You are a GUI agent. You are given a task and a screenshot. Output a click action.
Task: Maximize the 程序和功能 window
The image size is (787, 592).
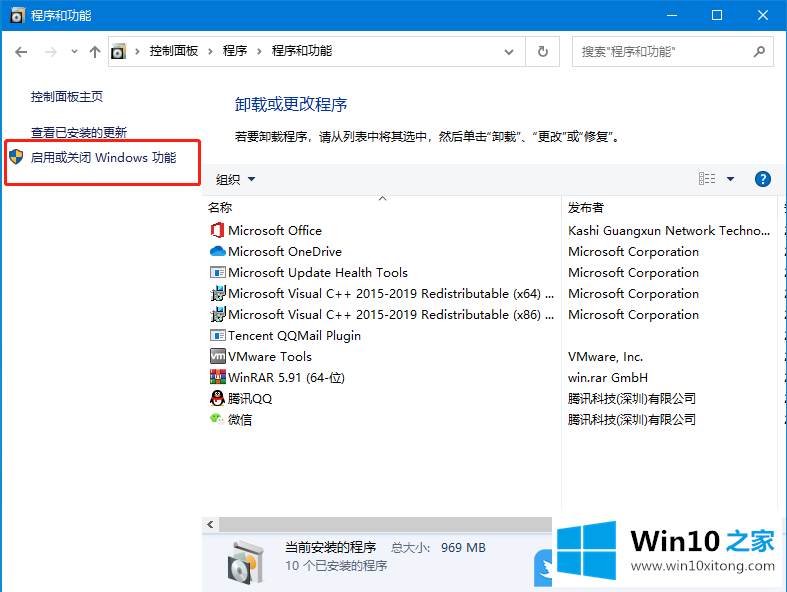(x=717, y=16)
